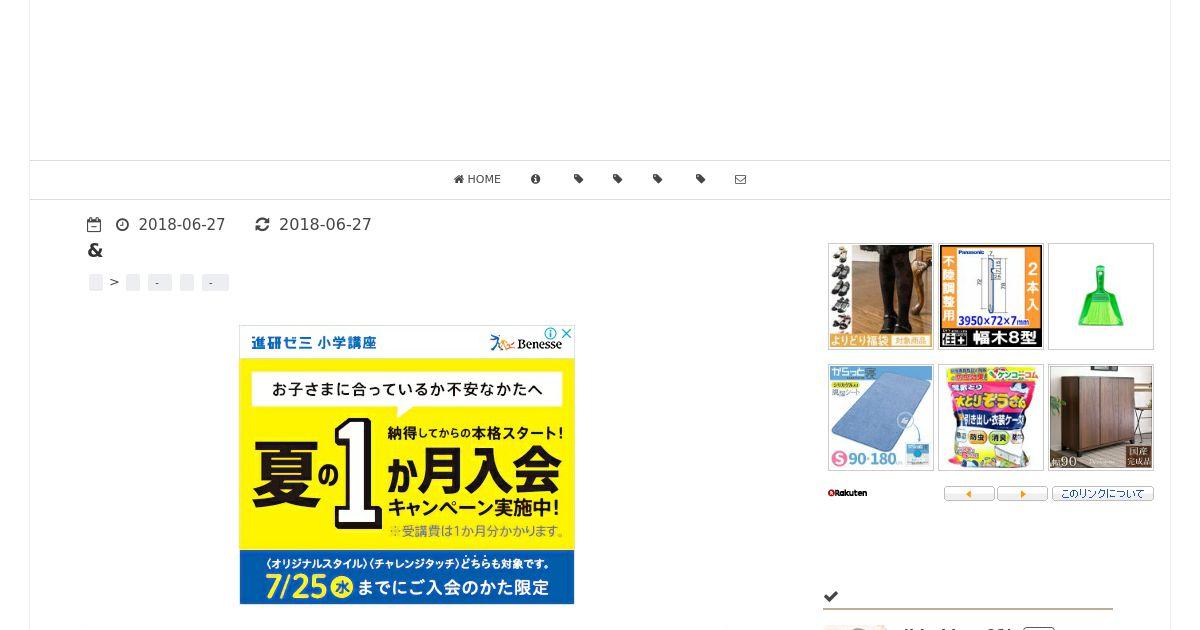This screenshot has height=630, width=1200.
Task: Open the pink dehumidifier bag product thumbnail
Action: pyautogui.click(x=991, y=417)
